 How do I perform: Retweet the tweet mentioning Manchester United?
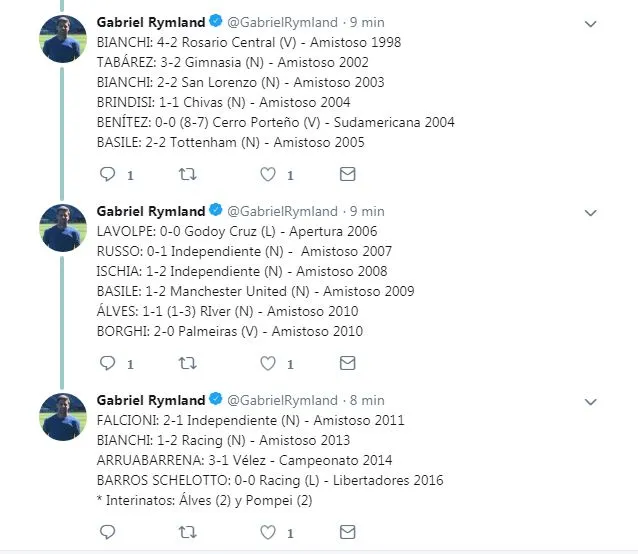187,363
